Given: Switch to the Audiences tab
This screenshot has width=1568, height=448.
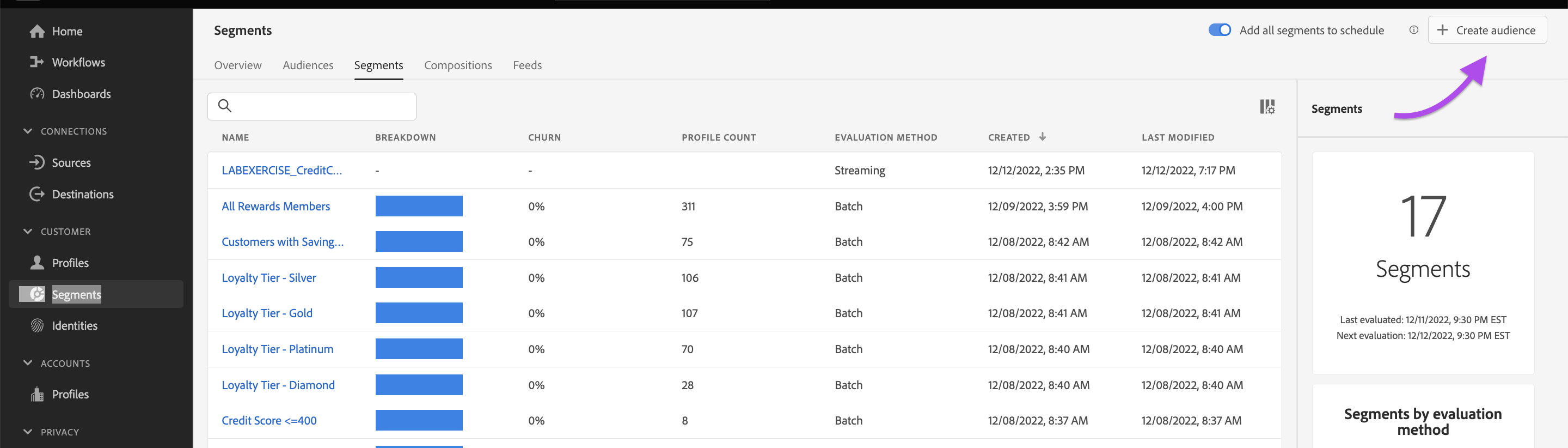Looking at the screenshot, I should 308,65.
